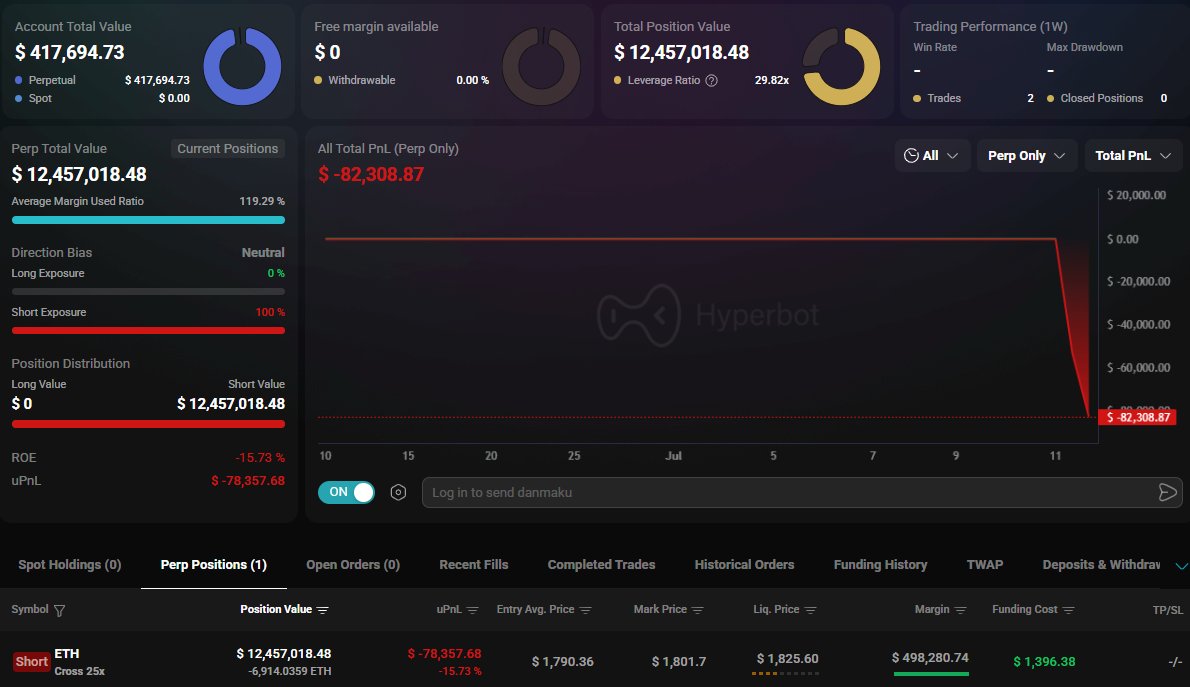1190x687 pixels.
Task: Click the Withdrawable 0.00 % entry
Action: point(401,80)
